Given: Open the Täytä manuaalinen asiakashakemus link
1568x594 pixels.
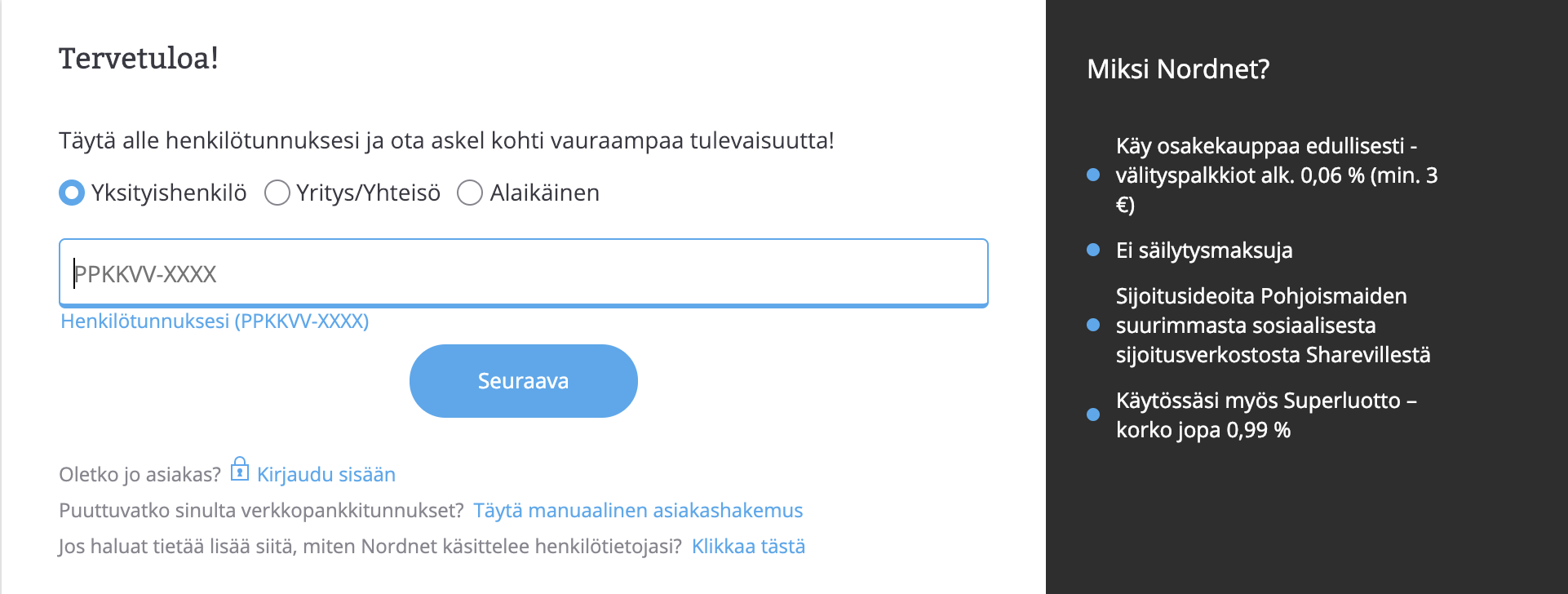Looking at the screenshot, I should (638, 511).
